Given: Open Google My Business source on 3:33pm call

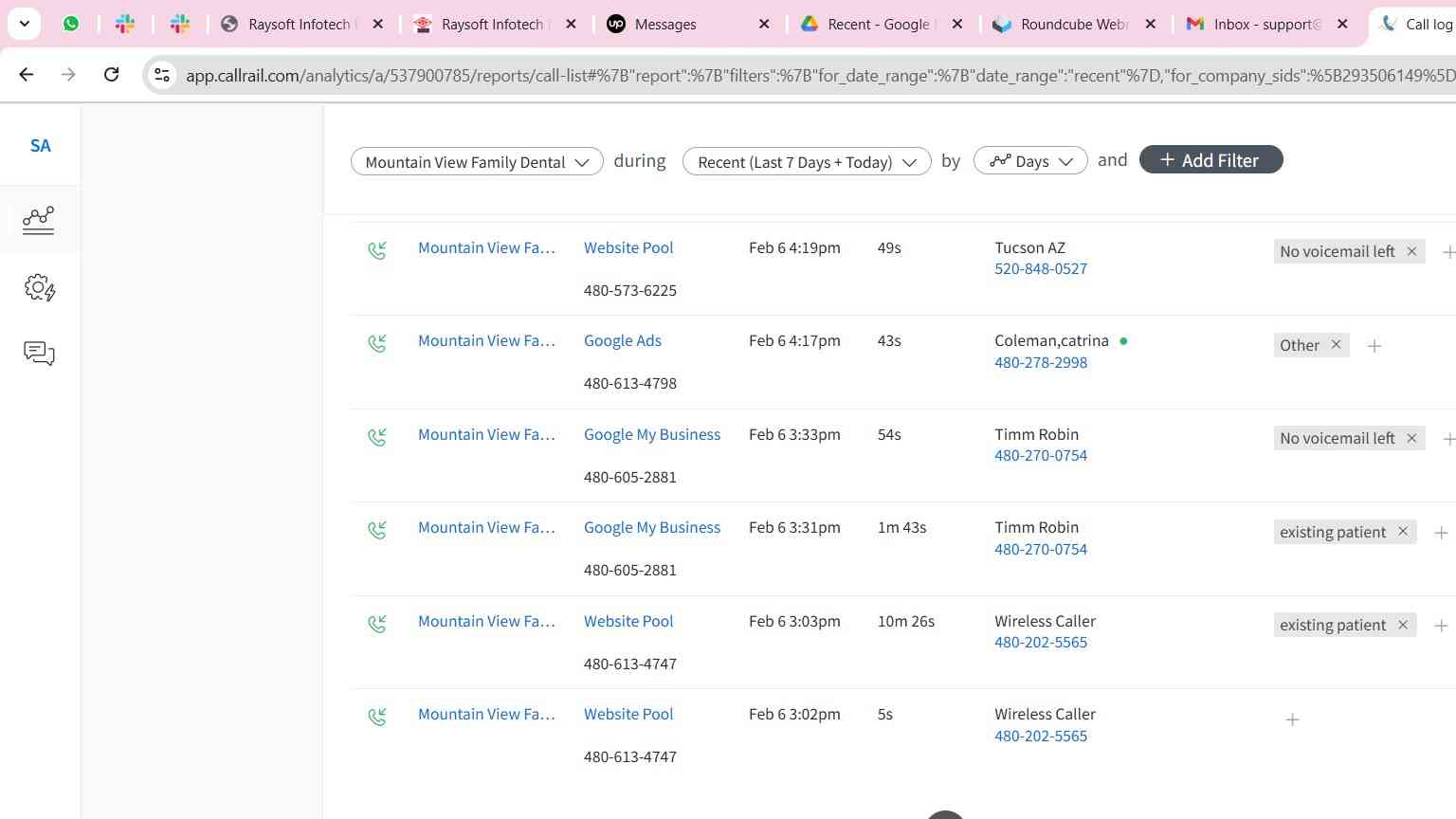Looking at the screenshot, I should (652, 434).
